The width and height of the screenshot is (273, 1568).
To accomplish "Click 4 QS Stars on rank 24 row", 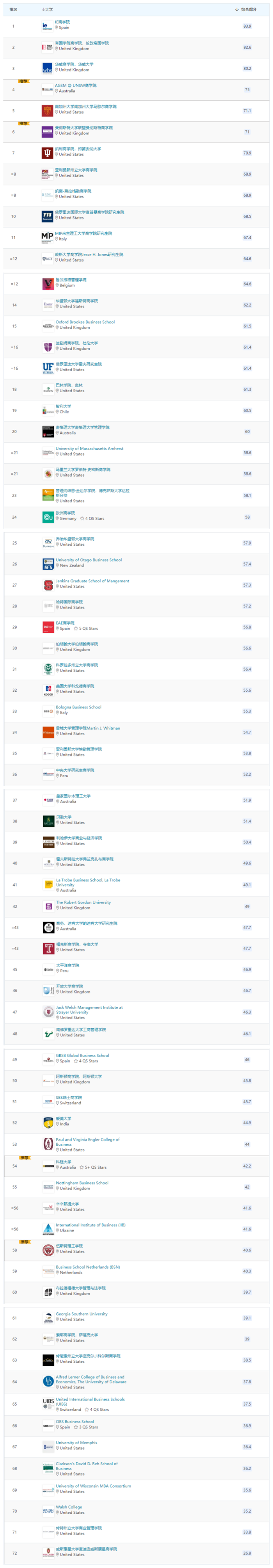I will click(x=92, y=519).
